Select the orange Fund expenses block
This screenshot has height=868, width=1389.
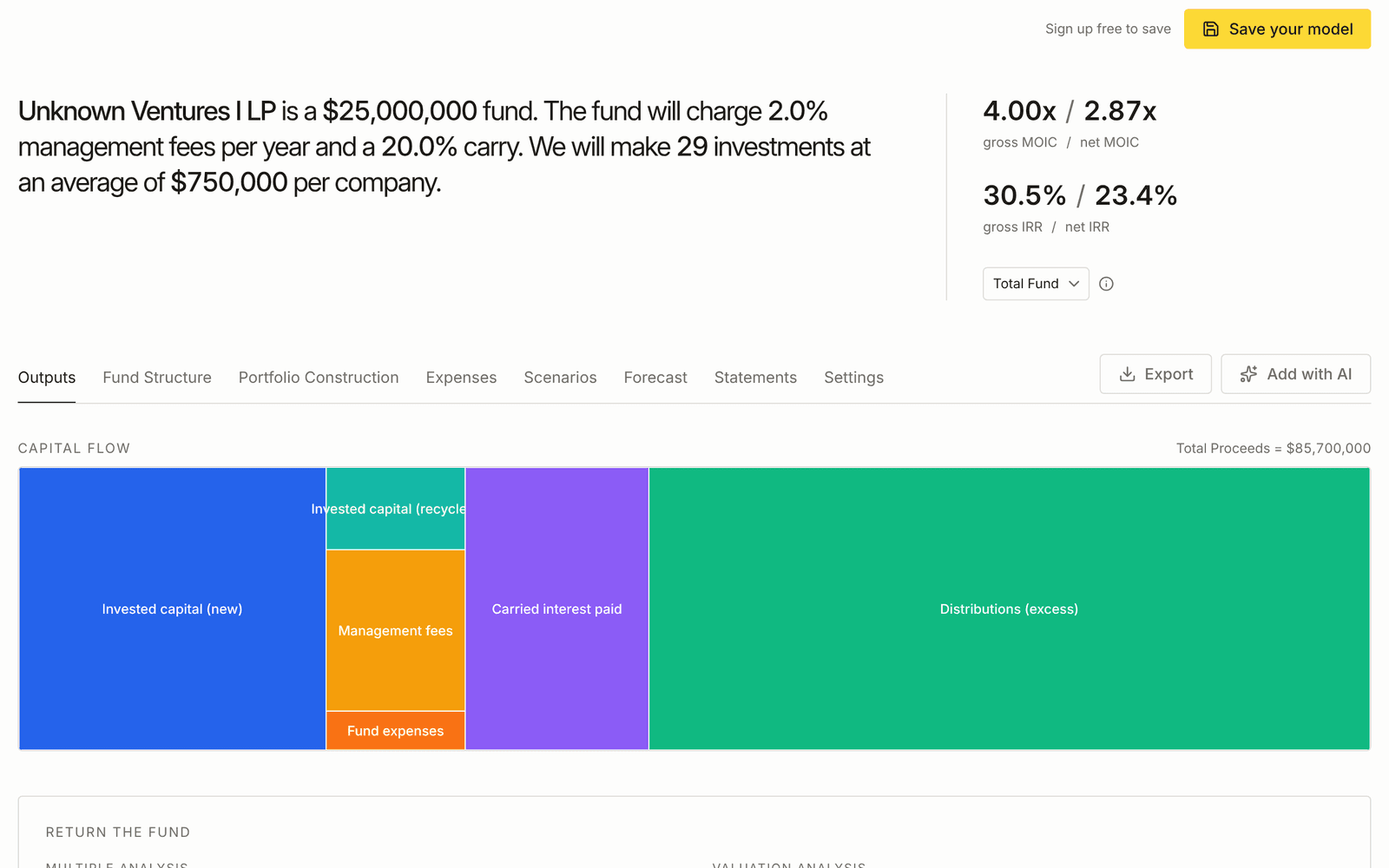click(x=396, y=731)
